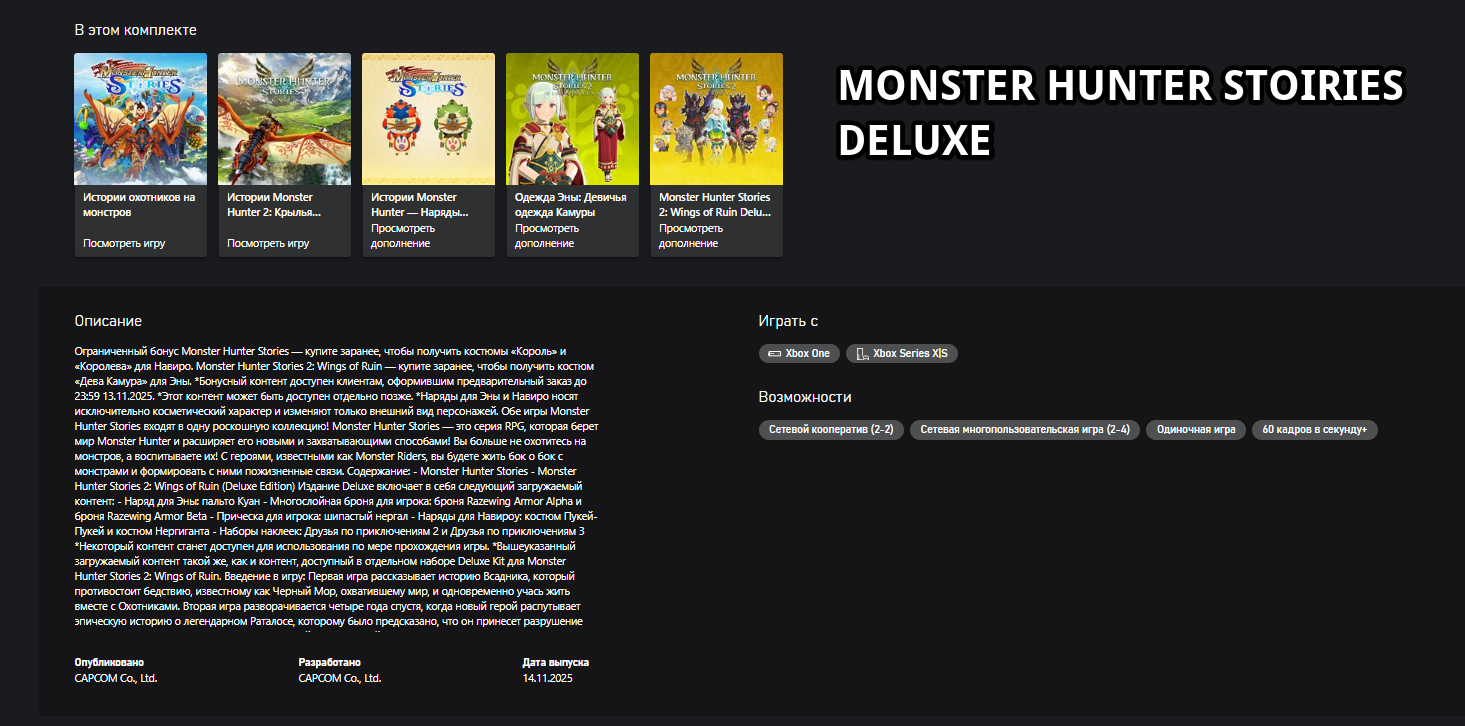Click the Xbox One console icon

(774, 354)
